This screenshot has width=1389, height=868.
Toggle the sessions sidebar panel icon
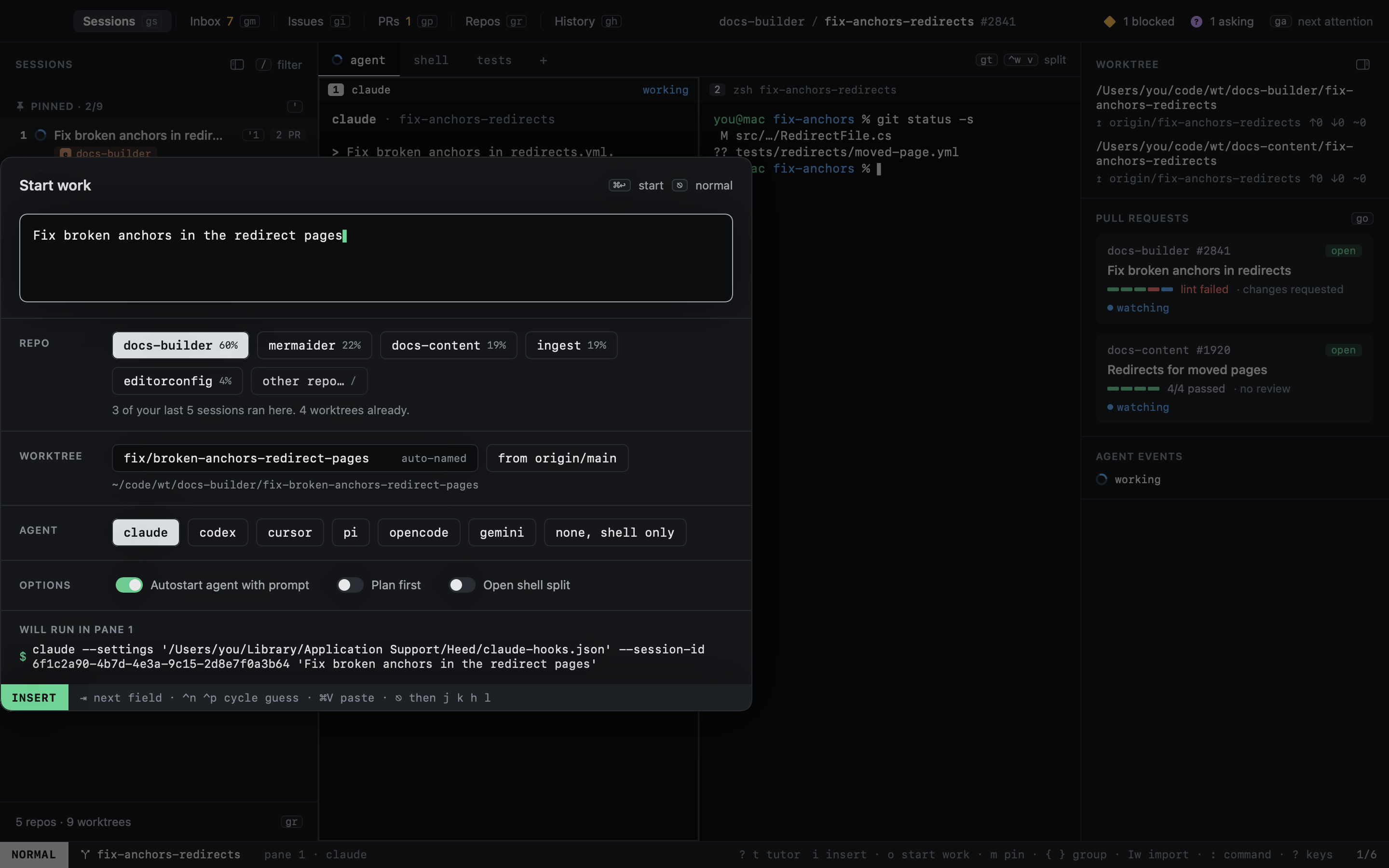pyautogui.click(x=237, y=64)
